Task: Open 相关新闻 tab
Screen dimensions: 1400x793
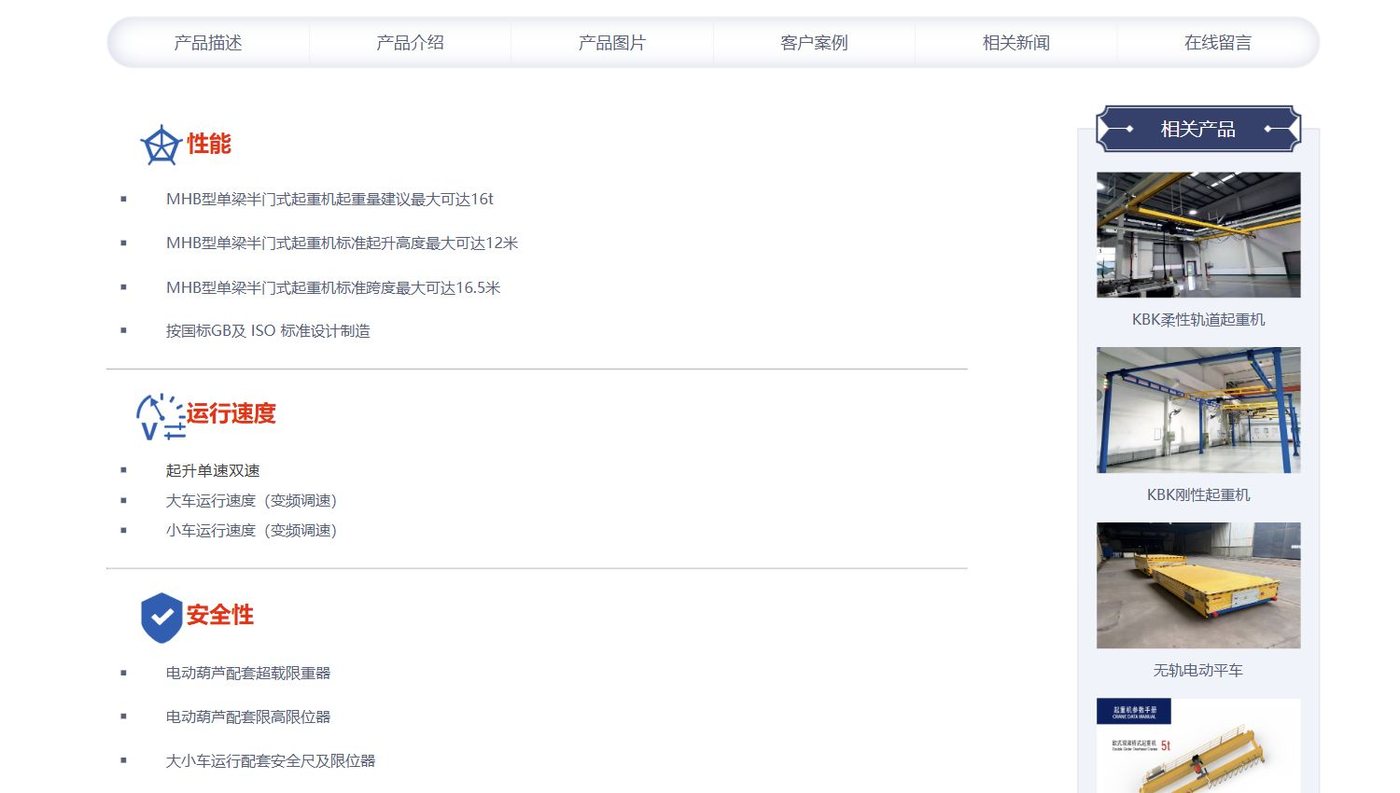Action: tap(1016, 43)
